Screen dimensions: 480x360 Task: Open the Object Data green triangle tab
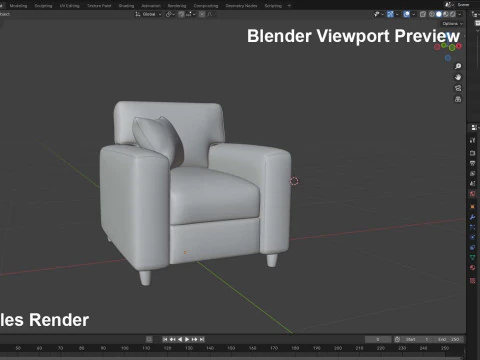coord(472,257)
